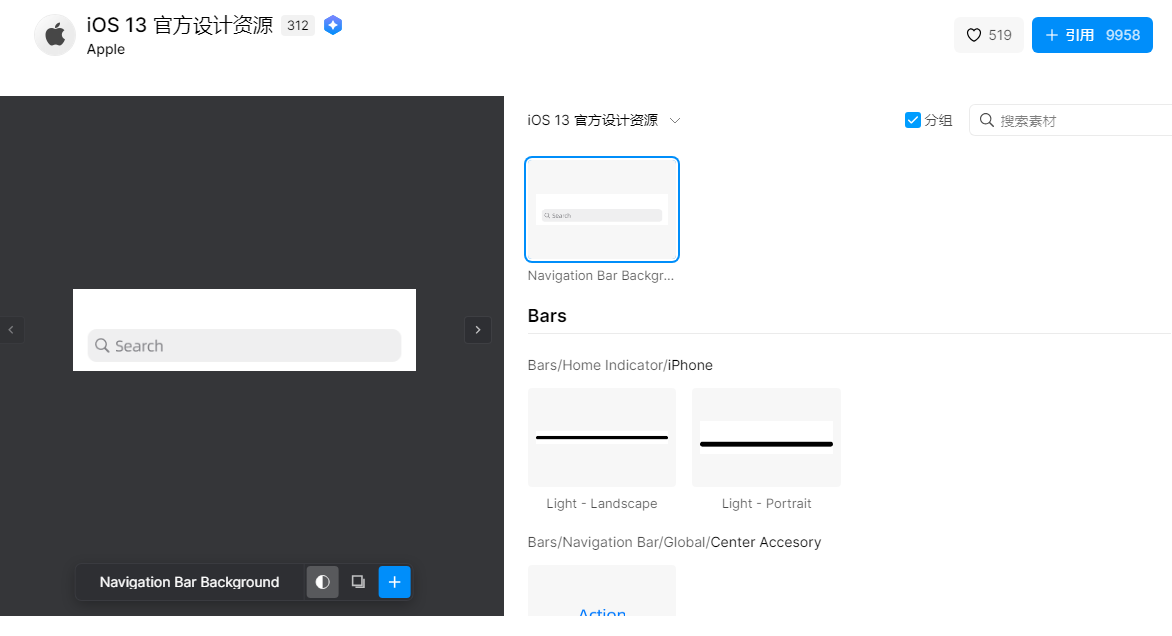Viewport: 1172px width, 636px height.
Task: Click the Navigation Bar Backgr... caption text
Action: (601, 276)
